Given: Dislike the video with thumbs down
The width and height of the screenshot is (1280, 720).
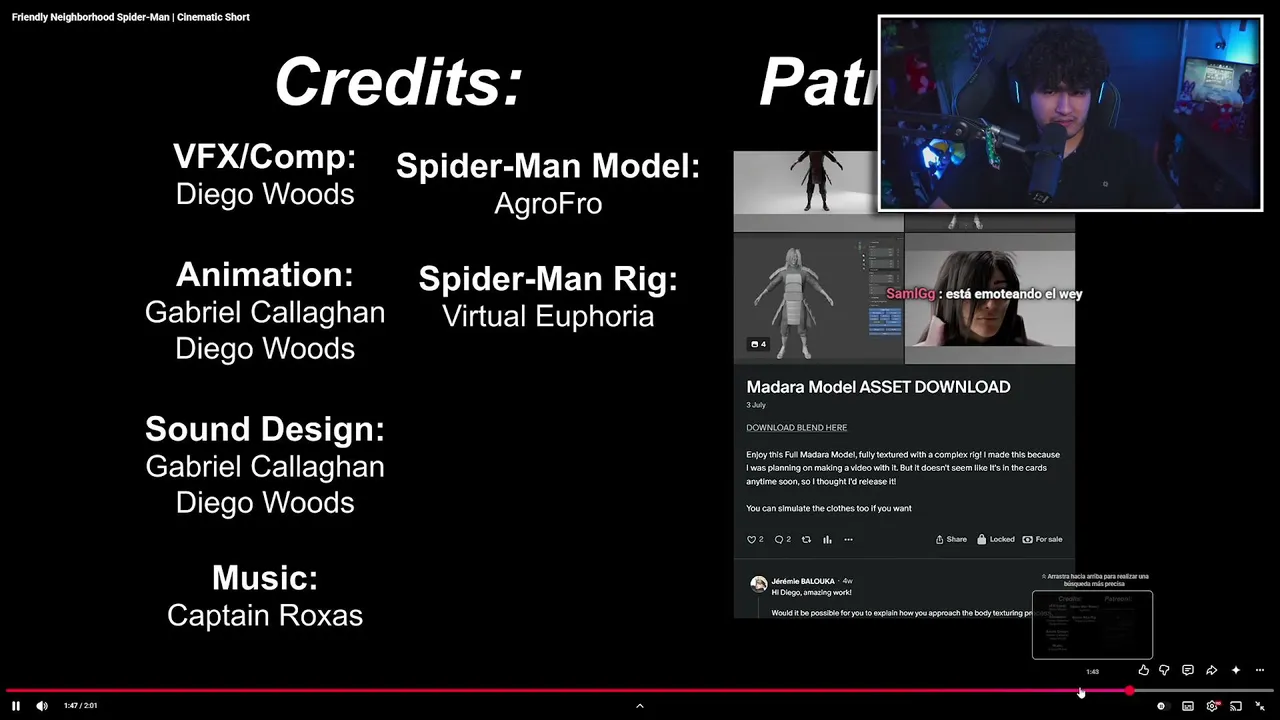Looking at the screenshot, I should pos(1164,670).
